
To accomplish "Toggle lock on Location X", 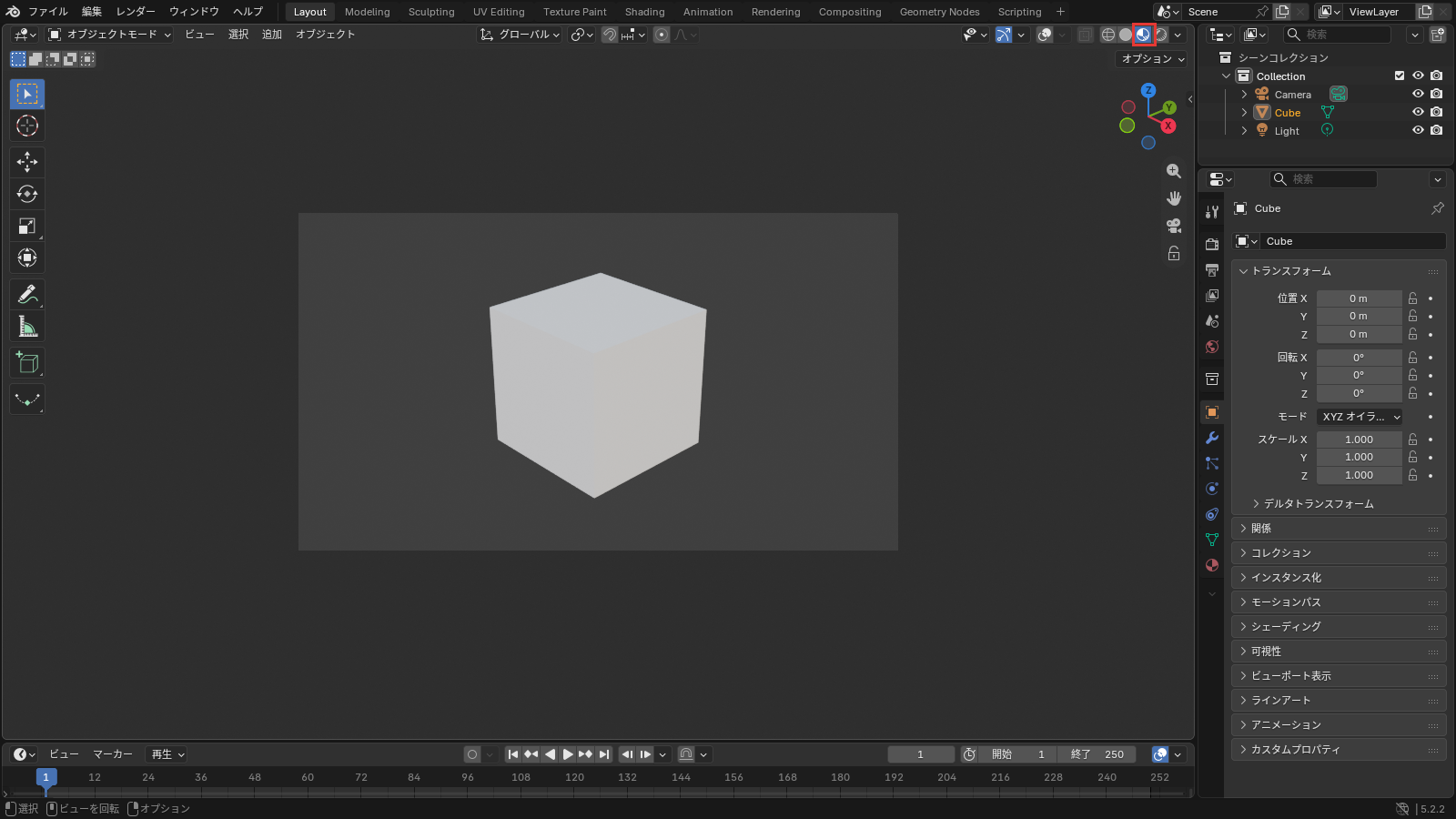I will (x=1413, y=298).
